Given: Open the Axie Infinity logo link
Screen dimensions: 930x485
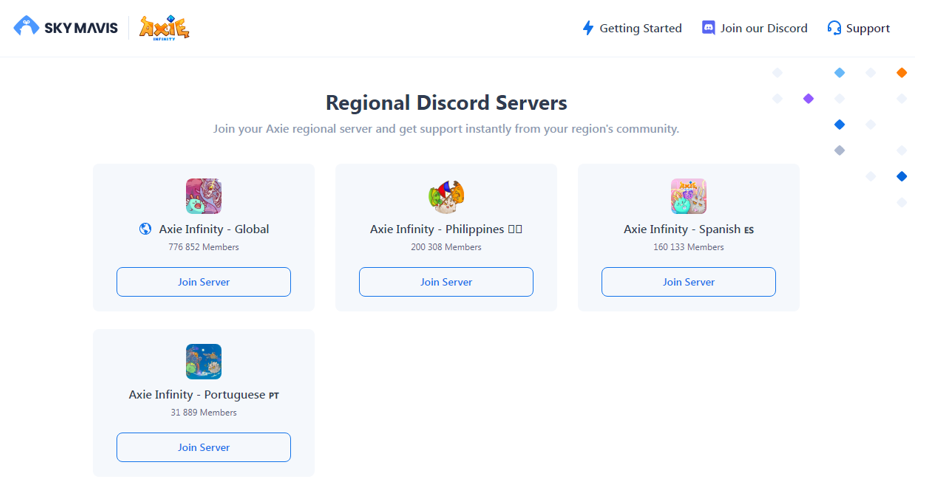Looking at the screenshot, I should pyautogui.click(x=164, y=27).
